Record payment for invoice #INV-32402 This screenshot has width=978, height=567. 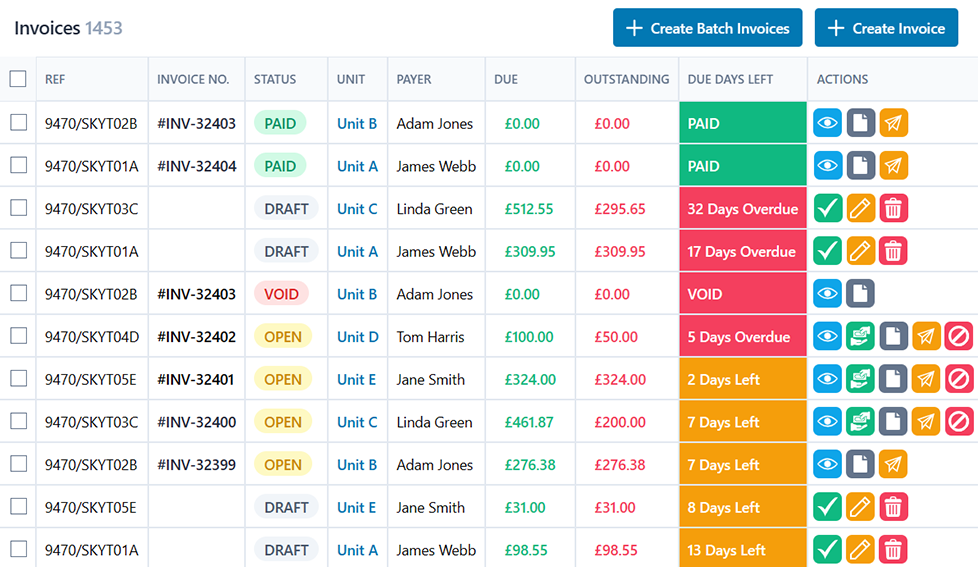[x=860, y=337]
